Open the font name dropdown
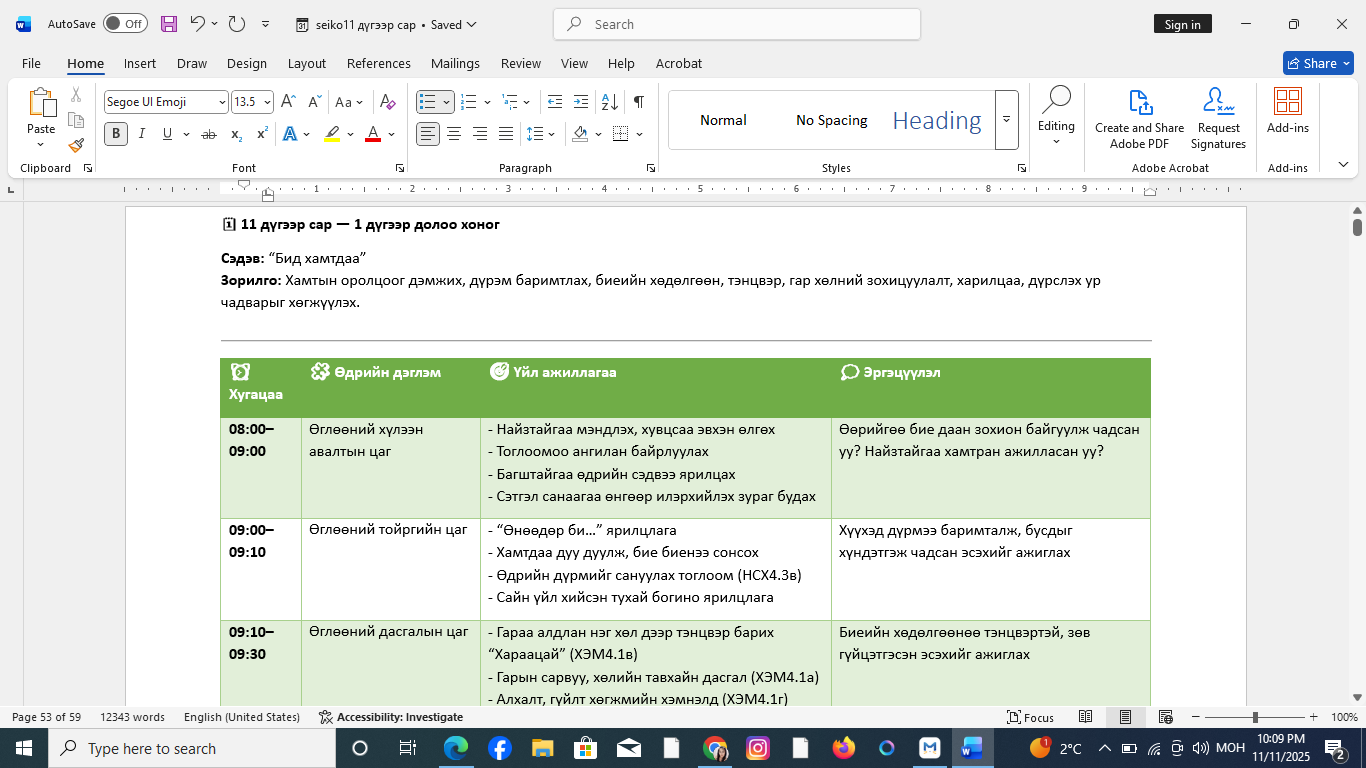This screenshot has height=768, width=1366. pos(222,102)
